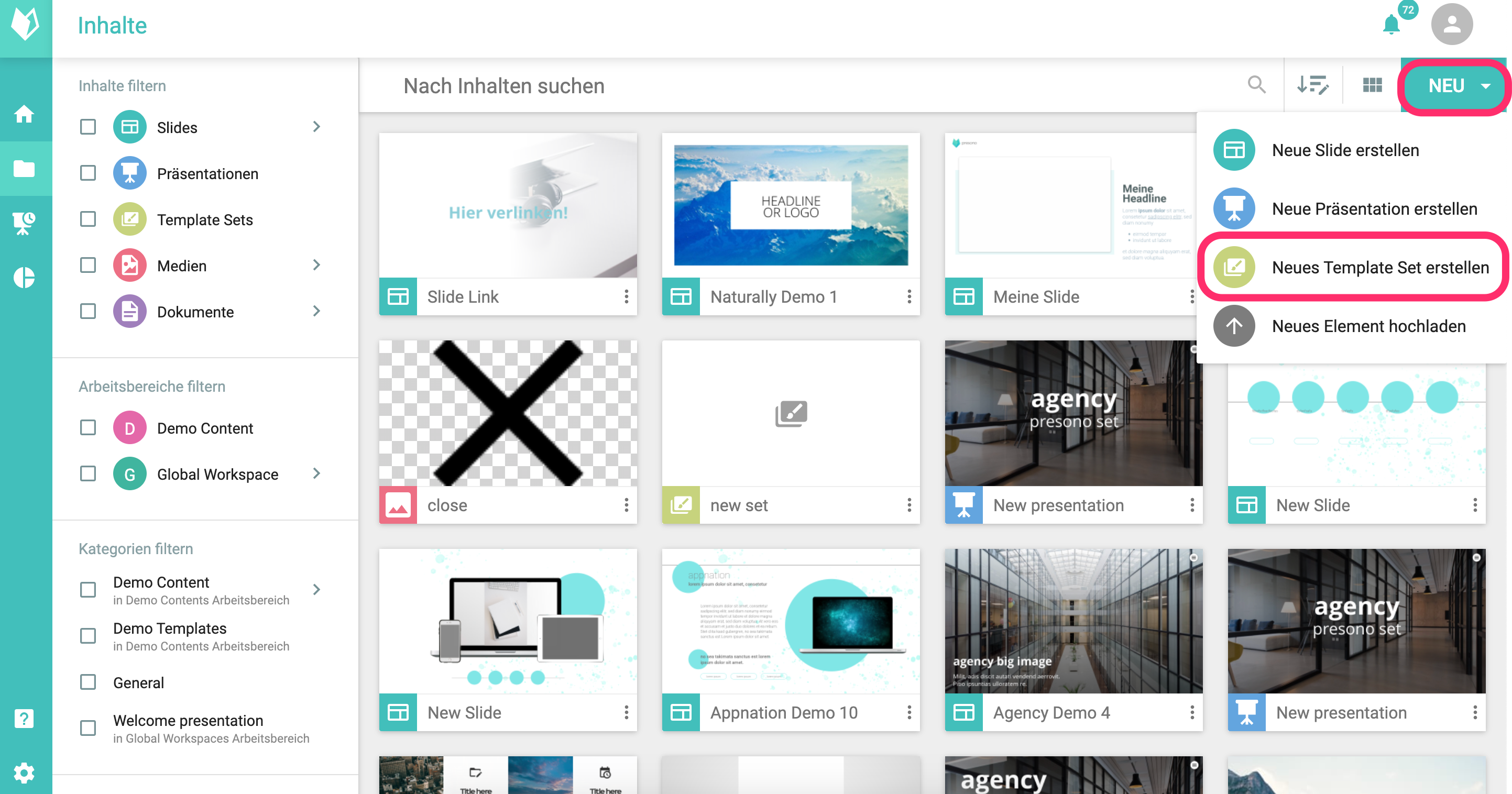The height and width of the screenshot is (794, 1512).
Task: Expand the Medien filter chevron
Action: [317, 265]
